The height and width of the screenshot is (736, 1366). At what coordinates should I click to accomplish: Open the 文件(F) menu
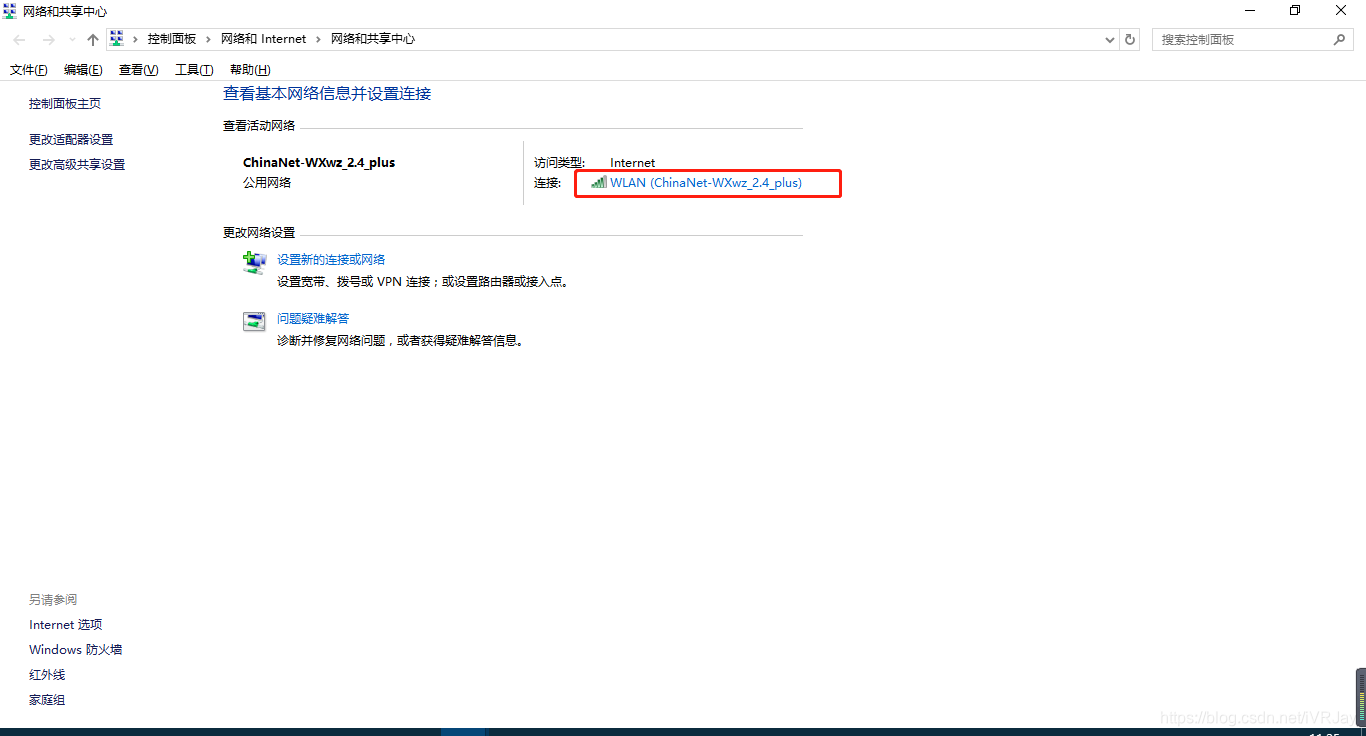pyautogui.click(x=29, y=69)
